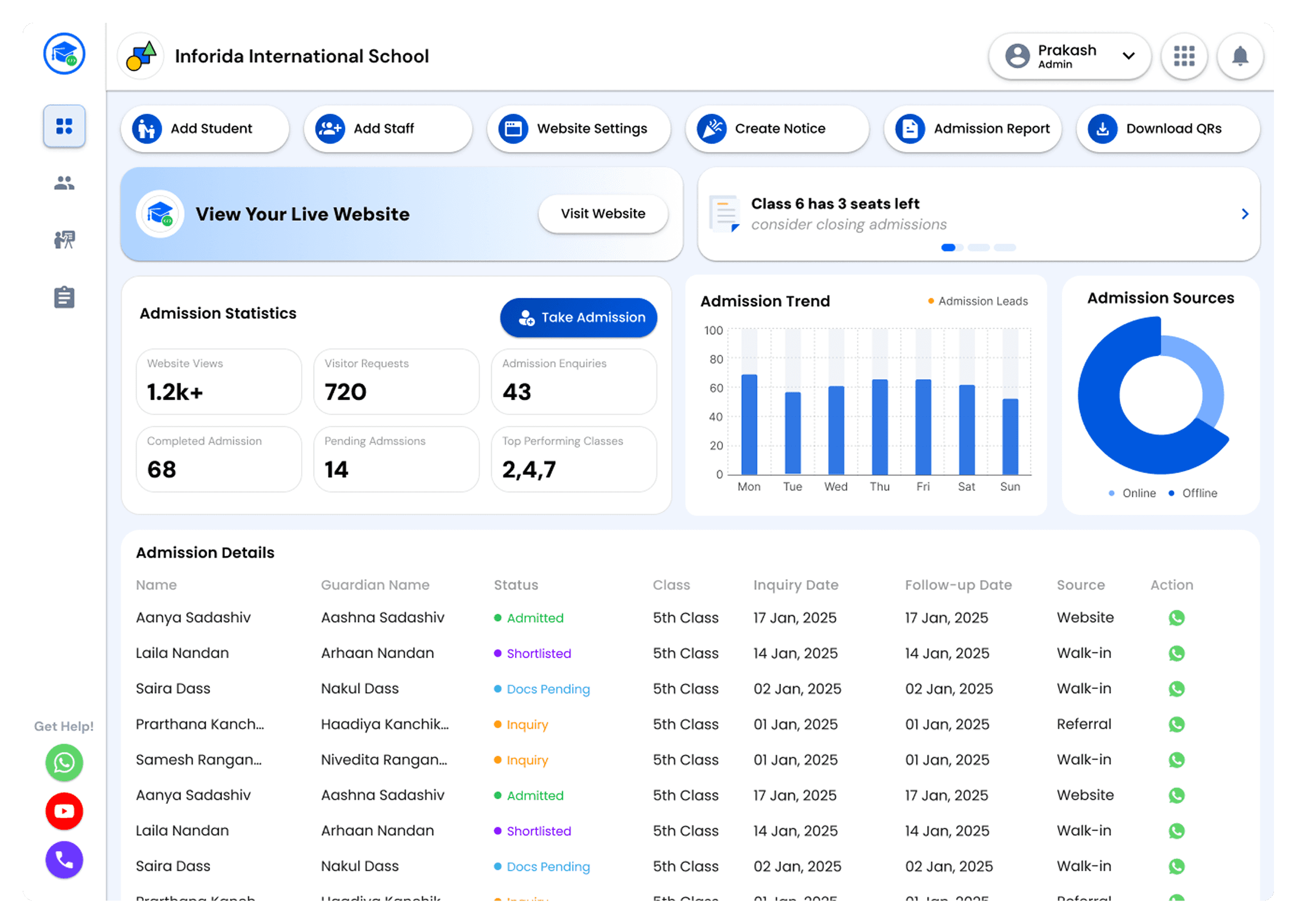This screenshot has height=924, width=1299.
Task: Click the Take Admission button
Action: tap(578, 318)
